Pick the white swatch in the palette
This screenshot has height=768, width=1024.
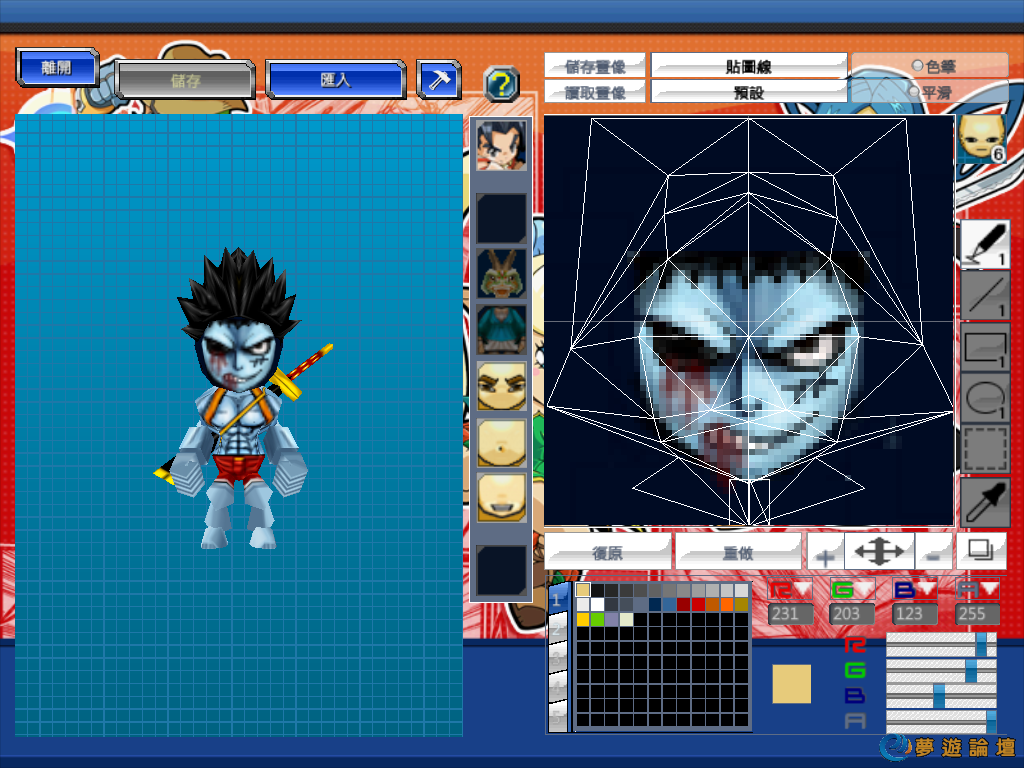click(x=597, y=604)
